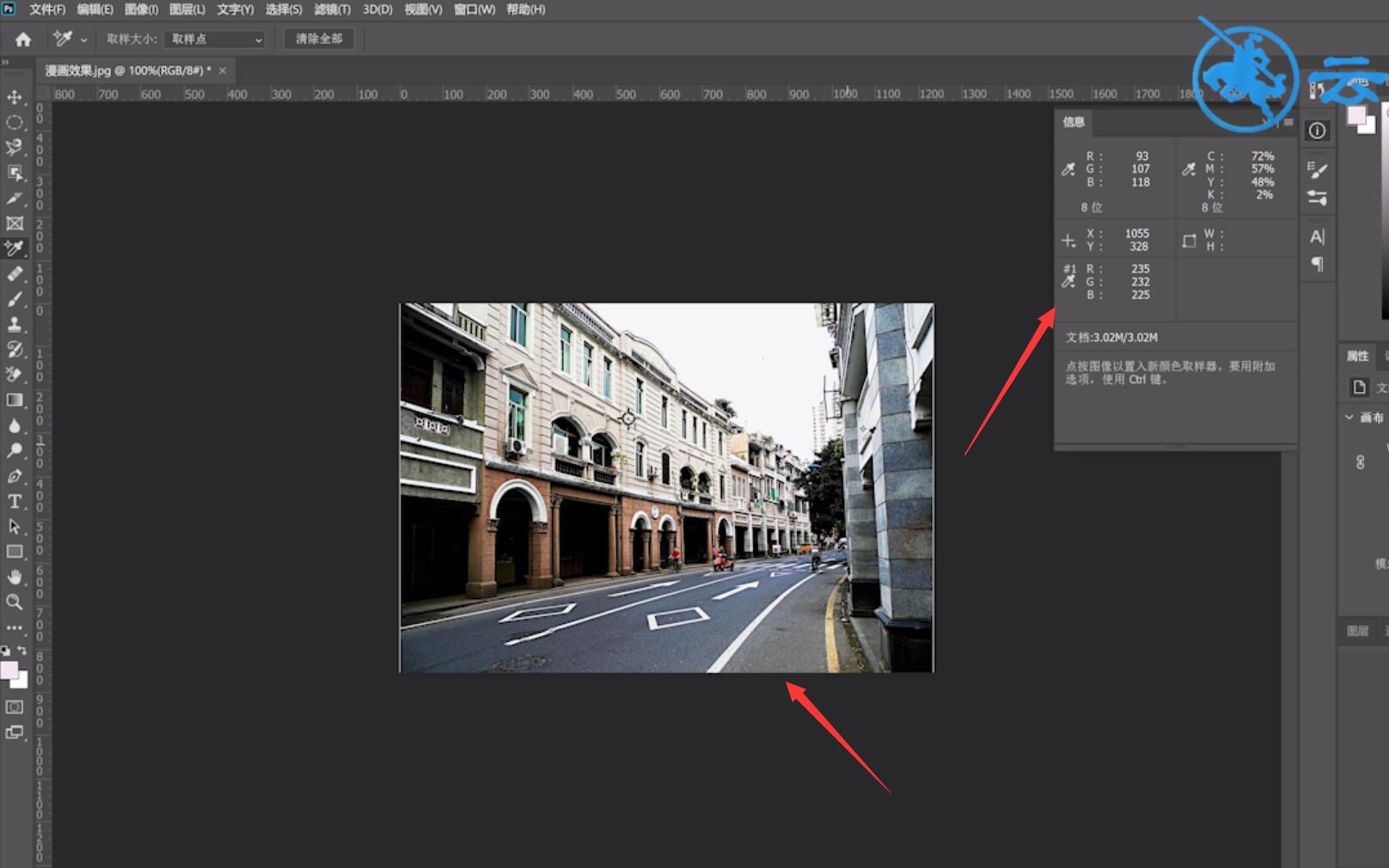
Task: Click the foreground color swatch in toolbox
Action: [9, 669]
